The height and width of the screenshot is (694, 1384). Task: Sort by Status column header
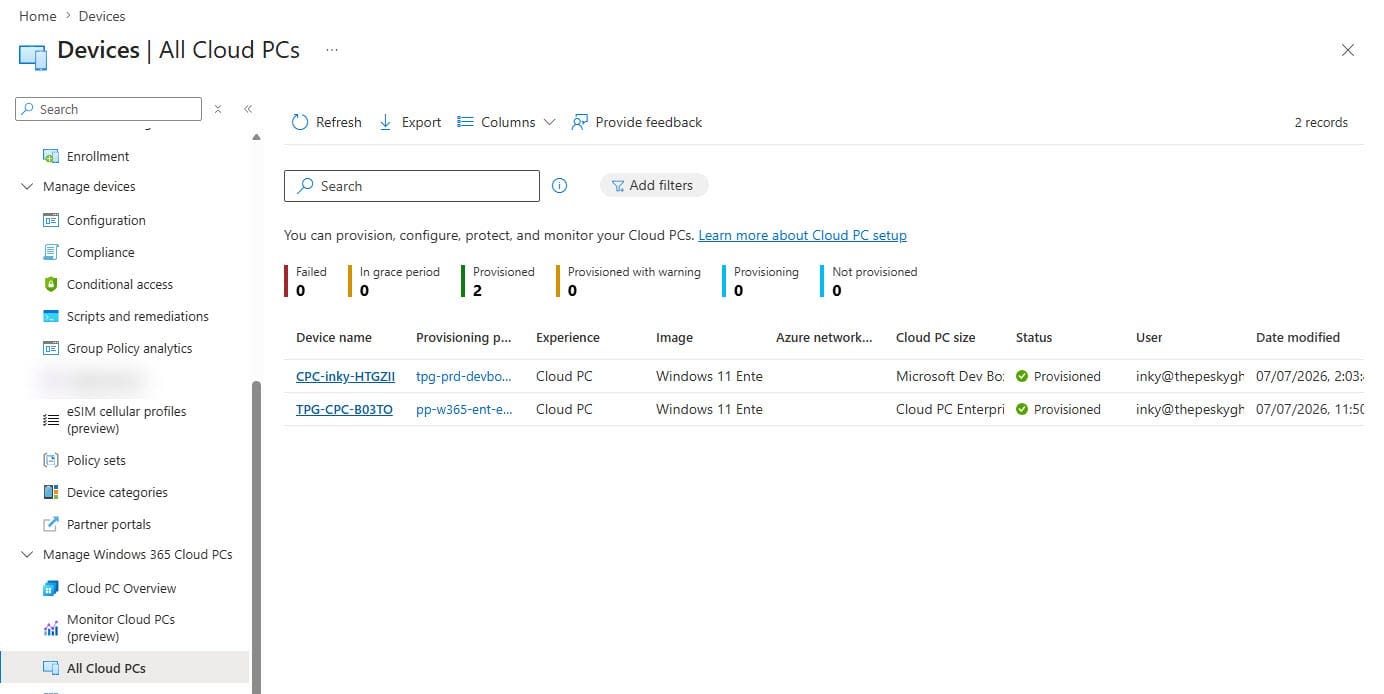point(1034,337)
